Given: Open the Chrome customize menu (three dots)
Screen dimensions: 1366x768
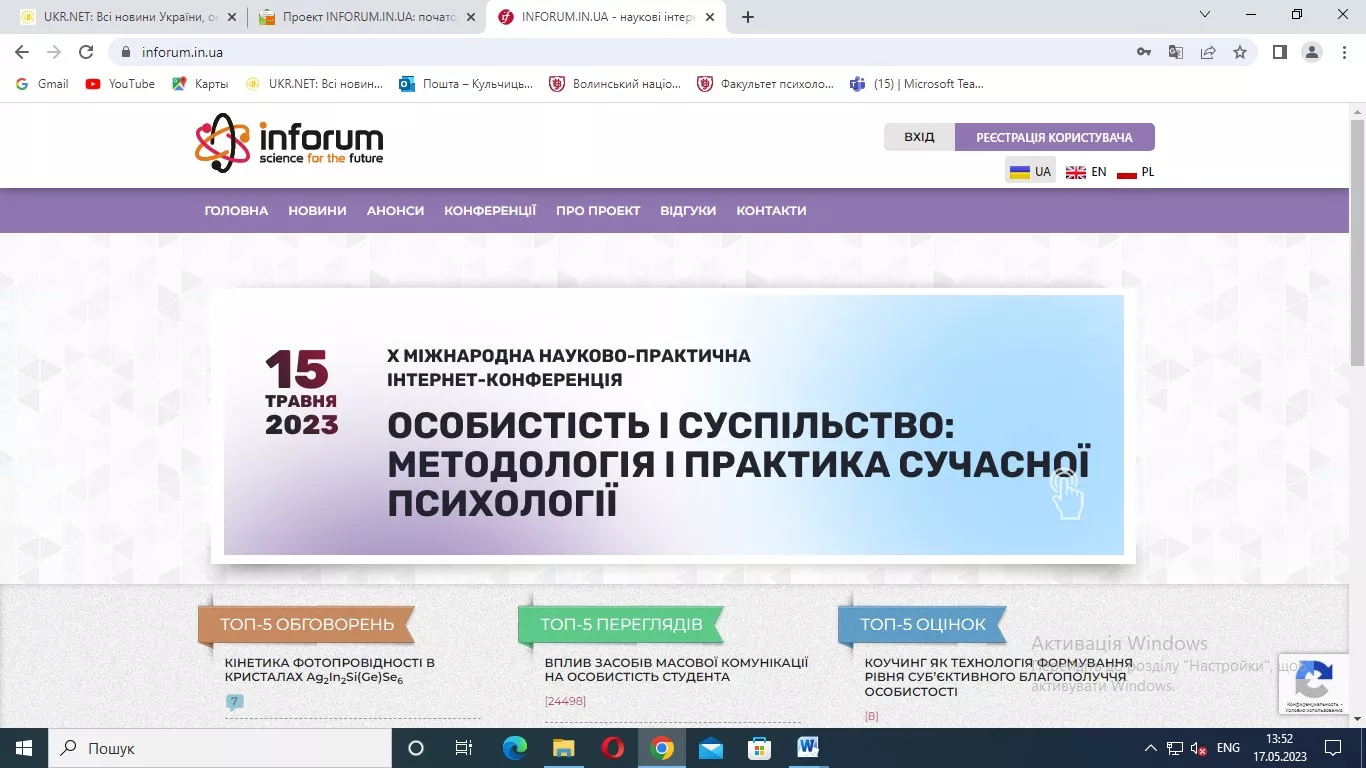Looking at the screenshot, I should (1344, 51).
